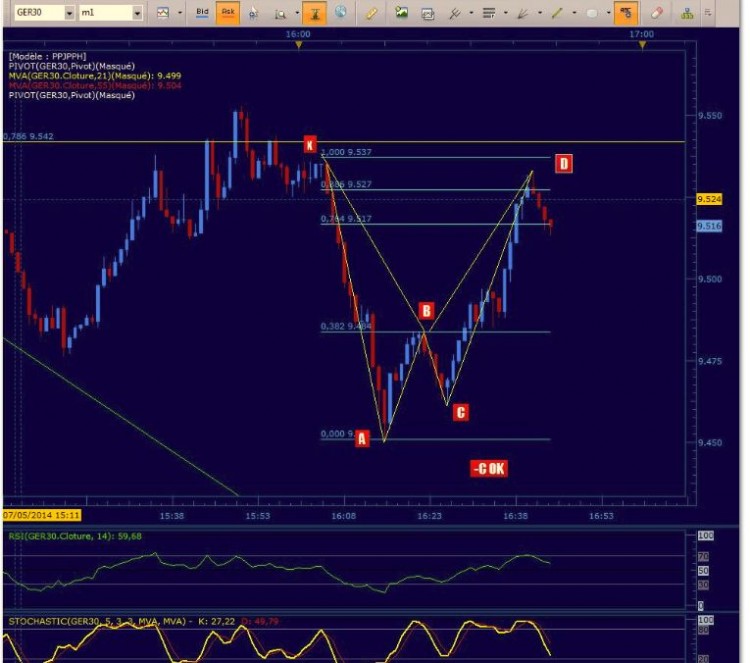Toggle the Ask price button
The image size is (750, 663).
point(228,12)
